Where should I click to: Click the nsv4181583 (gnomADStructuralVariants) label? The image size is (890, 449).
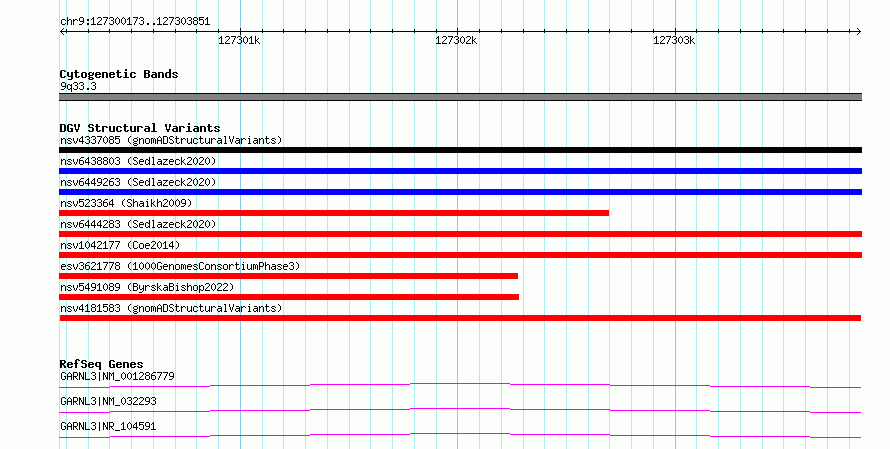(x=171, y=308)
